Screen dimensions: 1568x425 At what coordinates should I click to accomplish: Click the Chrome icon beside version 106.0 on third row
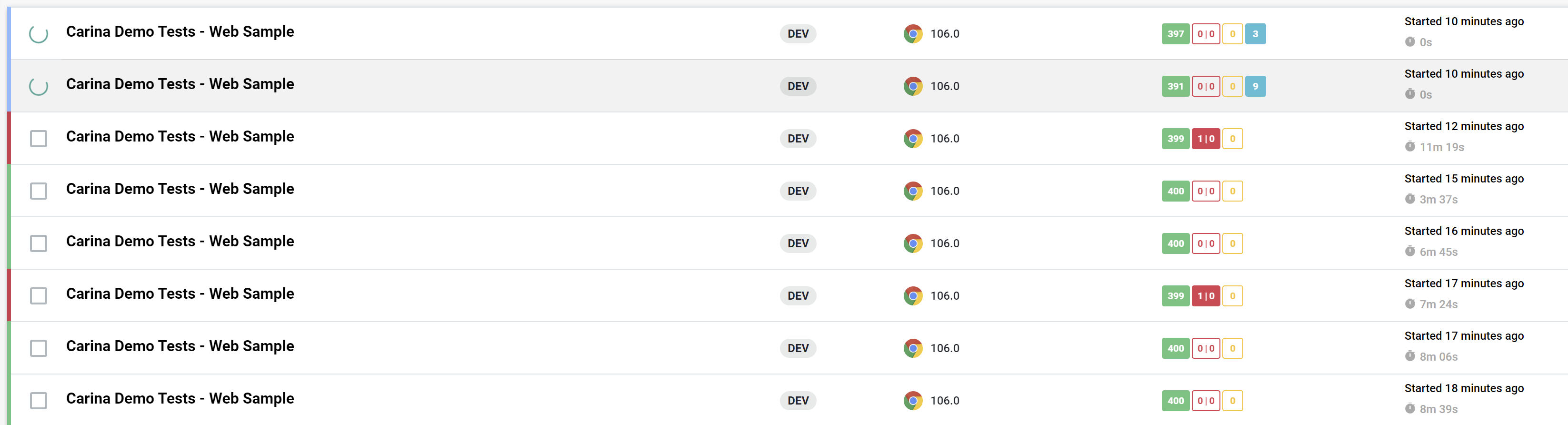pyautogui.click(x=912, y=138)
